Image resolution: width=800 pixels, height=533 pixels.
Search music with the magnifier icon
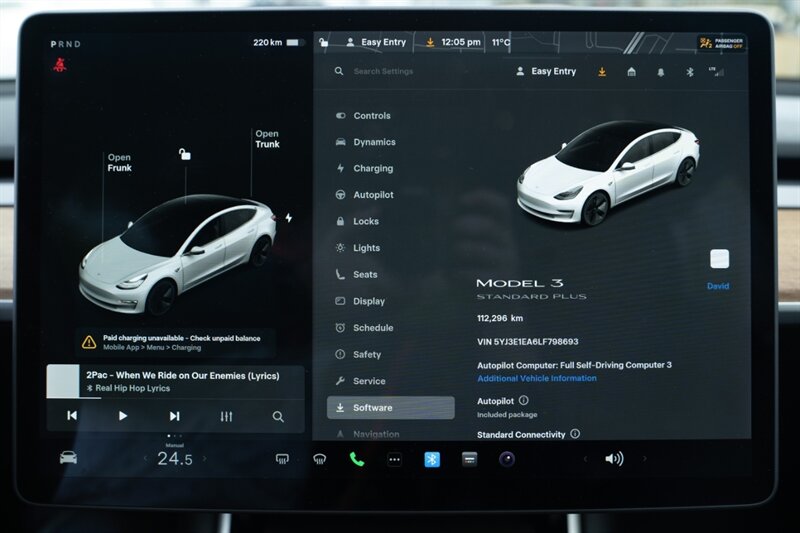click(278, 416)
